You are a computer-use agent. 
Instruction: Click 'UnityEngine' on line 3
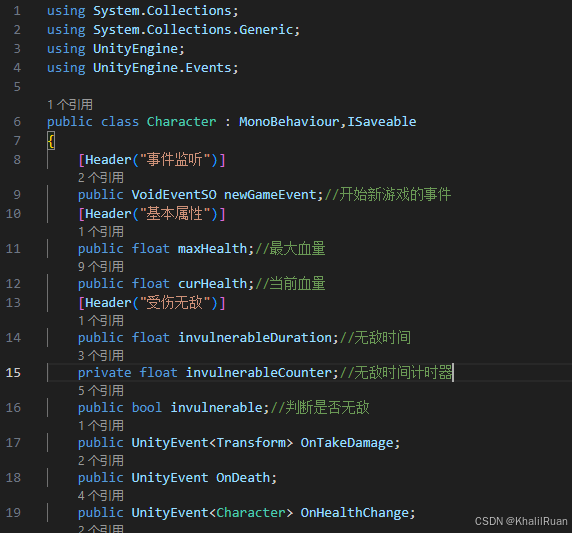(135, 49)
